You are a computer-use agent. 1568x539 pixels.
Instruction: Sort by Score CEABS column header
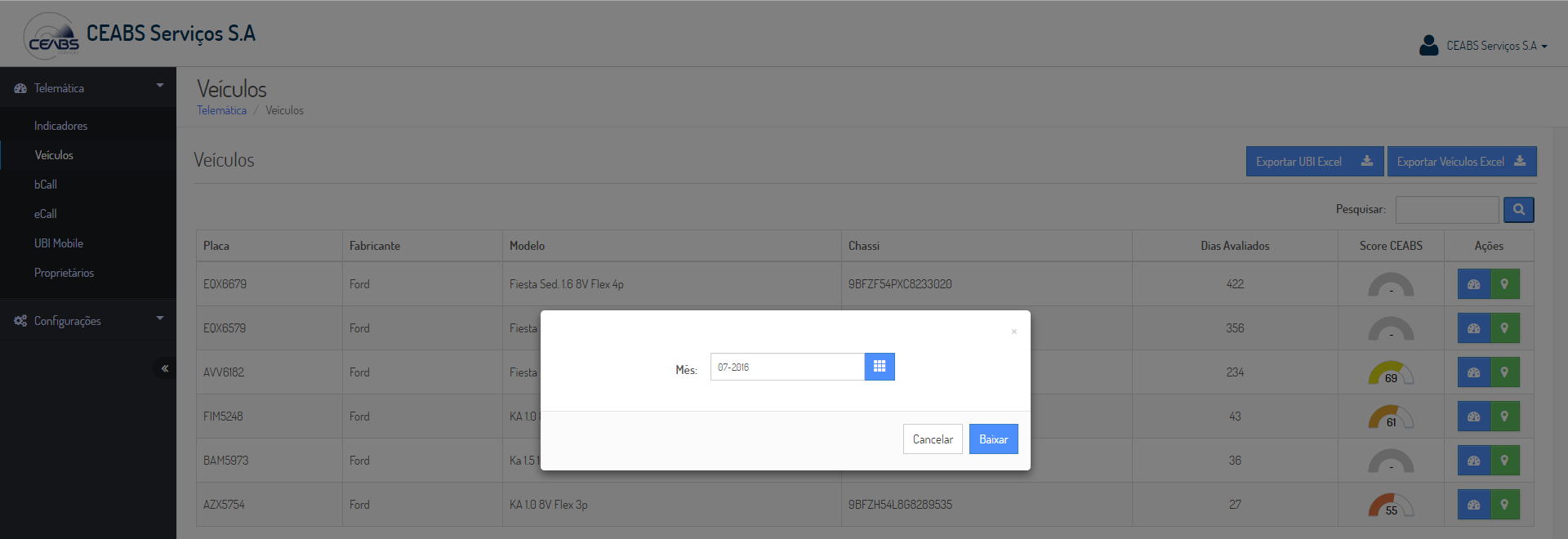(x=1391, y=246)
